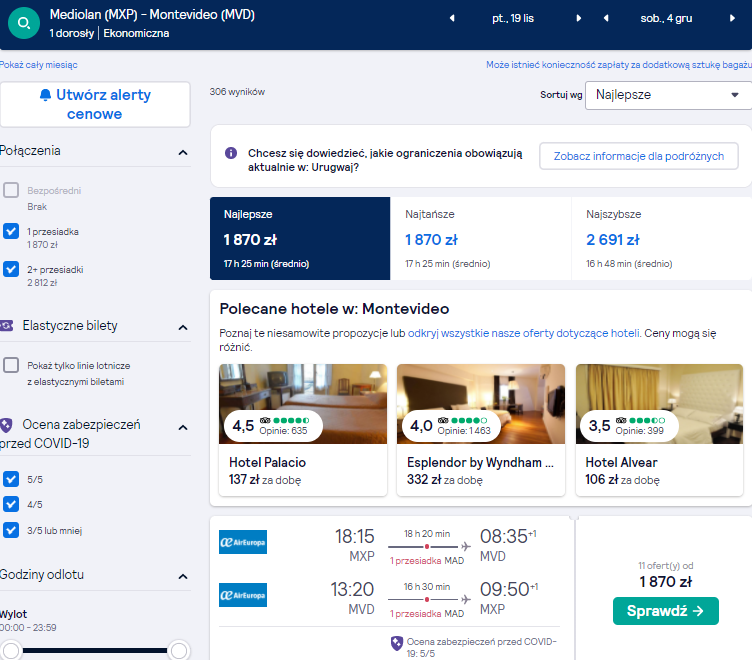This screenshot has width=752, height=660.
Task: Switch to the Najszybsze tab
Action: 662,238
